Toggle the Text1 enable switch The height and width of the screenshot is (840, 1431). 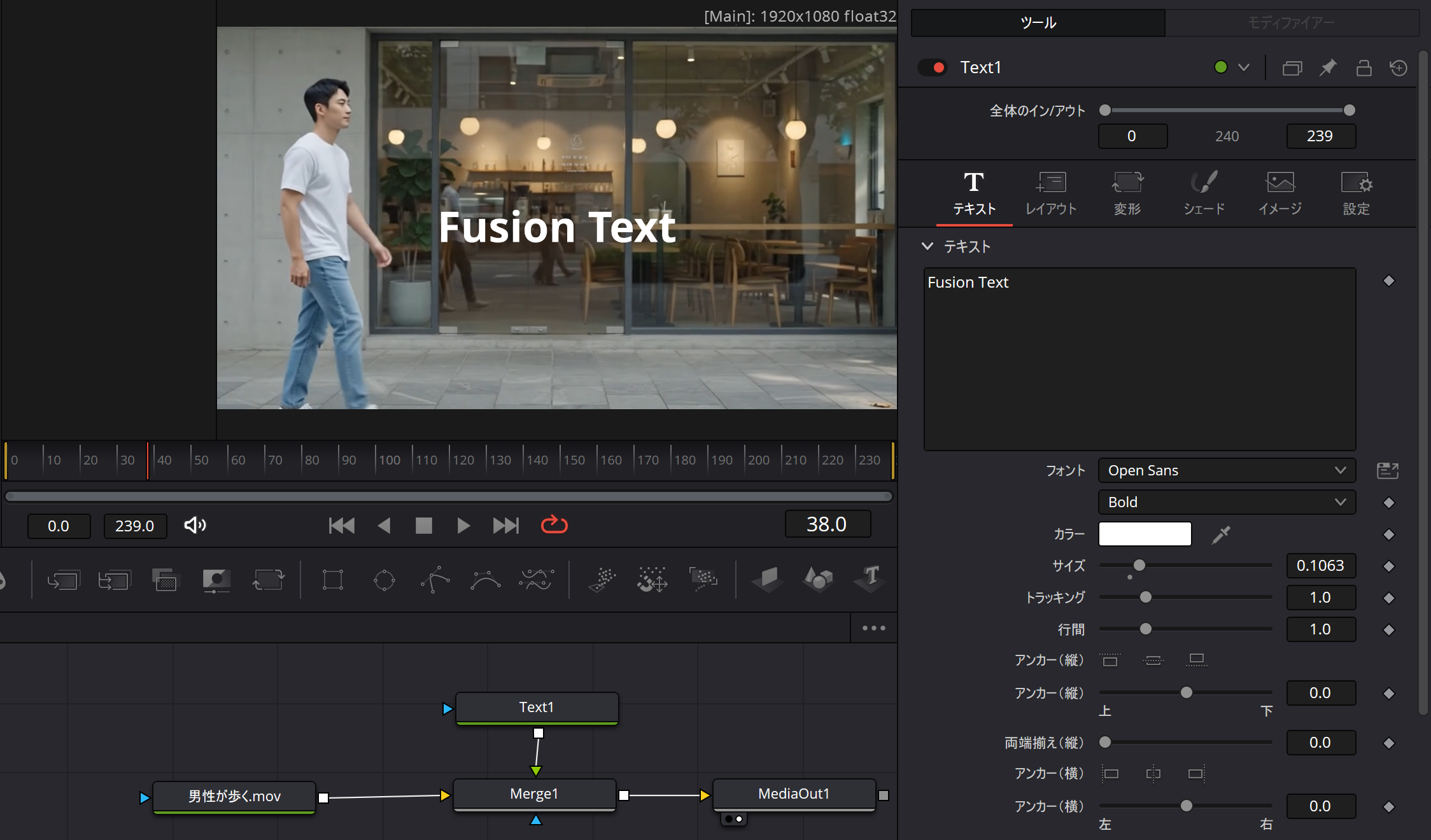tap(933, 67)
